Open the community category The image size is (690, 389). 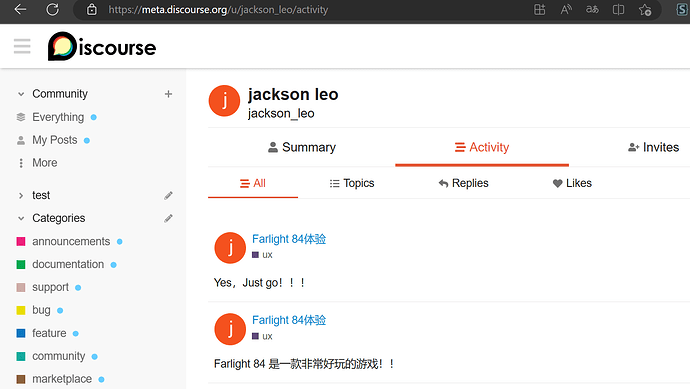[x=59, y=356]
